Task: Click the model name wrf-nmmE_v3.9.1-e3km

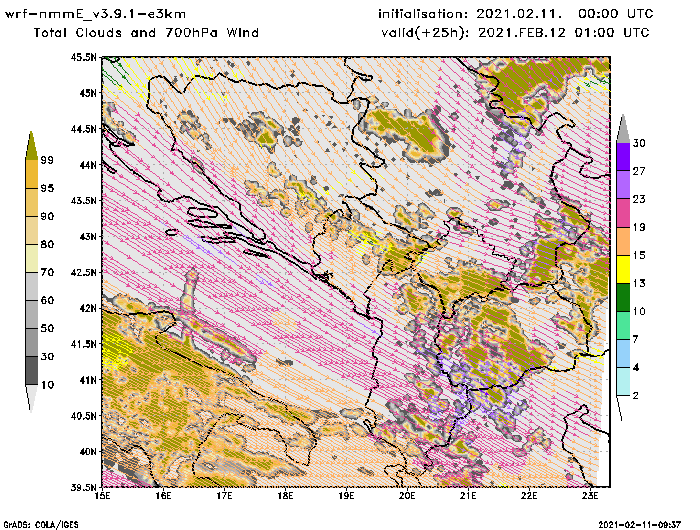Action: 96,14
